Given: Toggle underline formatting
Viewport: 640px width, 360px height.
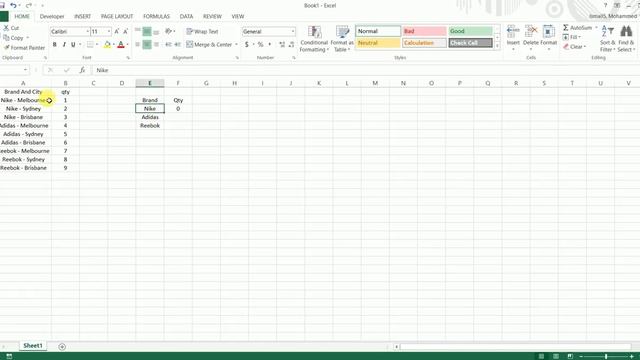Looking at the screenshot, I should [73, 44].
